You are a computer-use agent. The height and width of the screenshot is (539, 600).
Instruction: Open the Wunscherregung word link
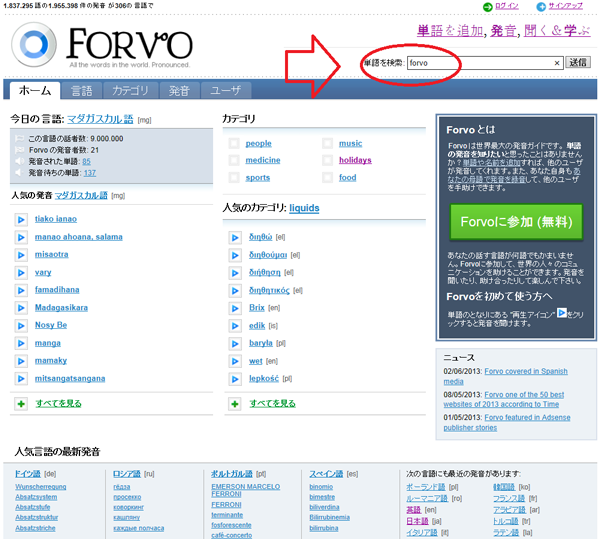click(x=41, y=487)
